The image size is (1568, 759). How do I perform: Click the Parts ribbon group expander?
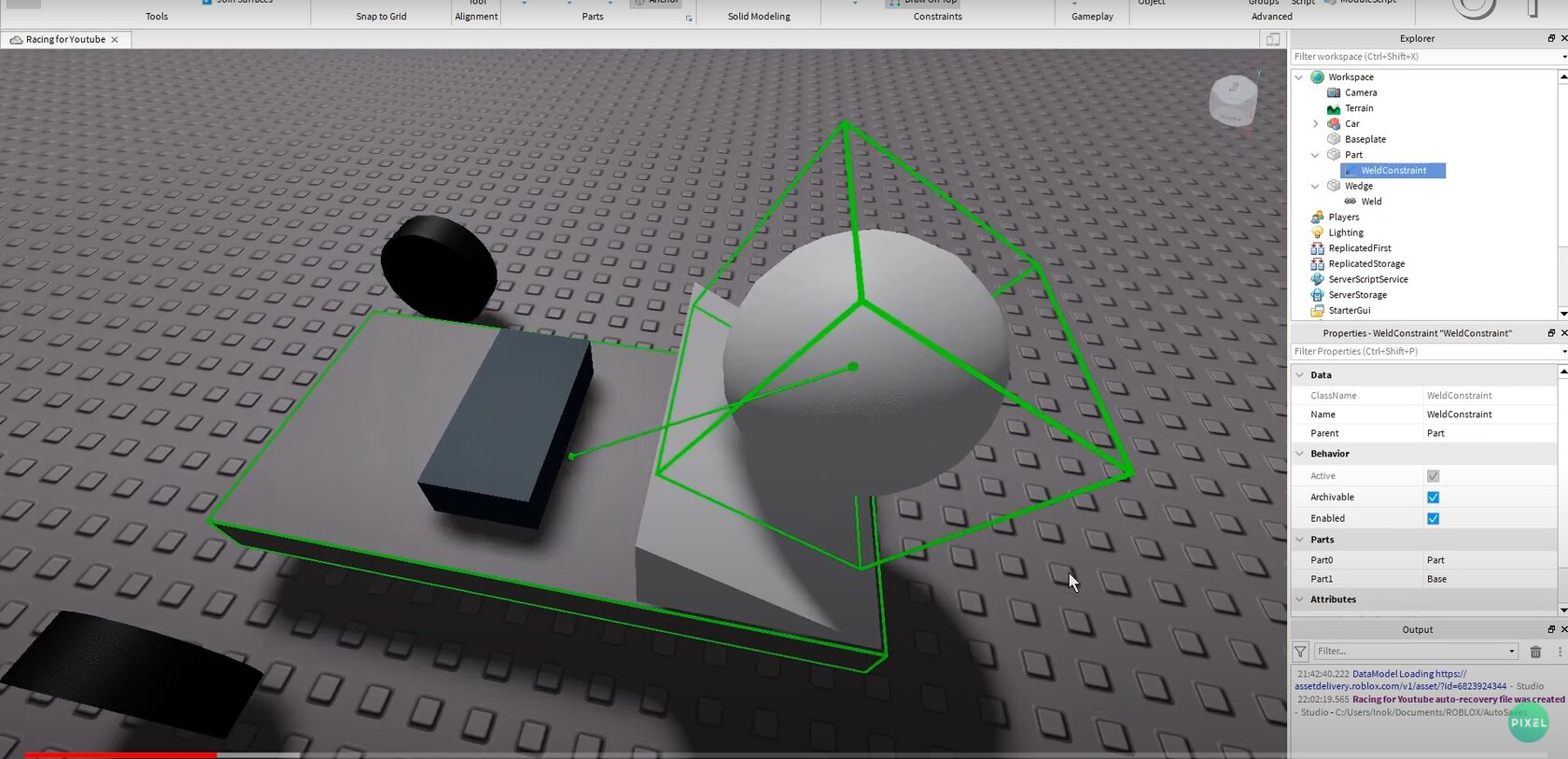689,19
